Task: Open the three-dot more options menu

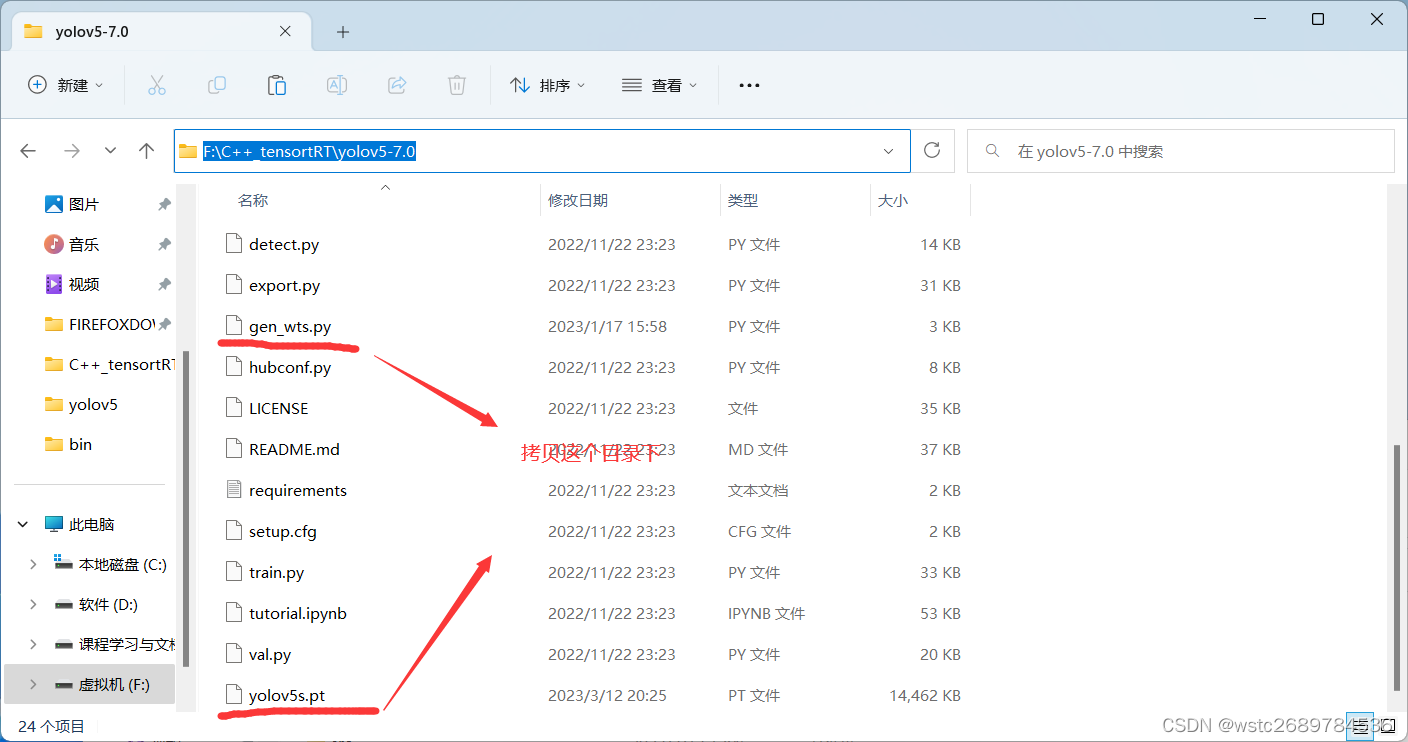Action: pos(749,86)
